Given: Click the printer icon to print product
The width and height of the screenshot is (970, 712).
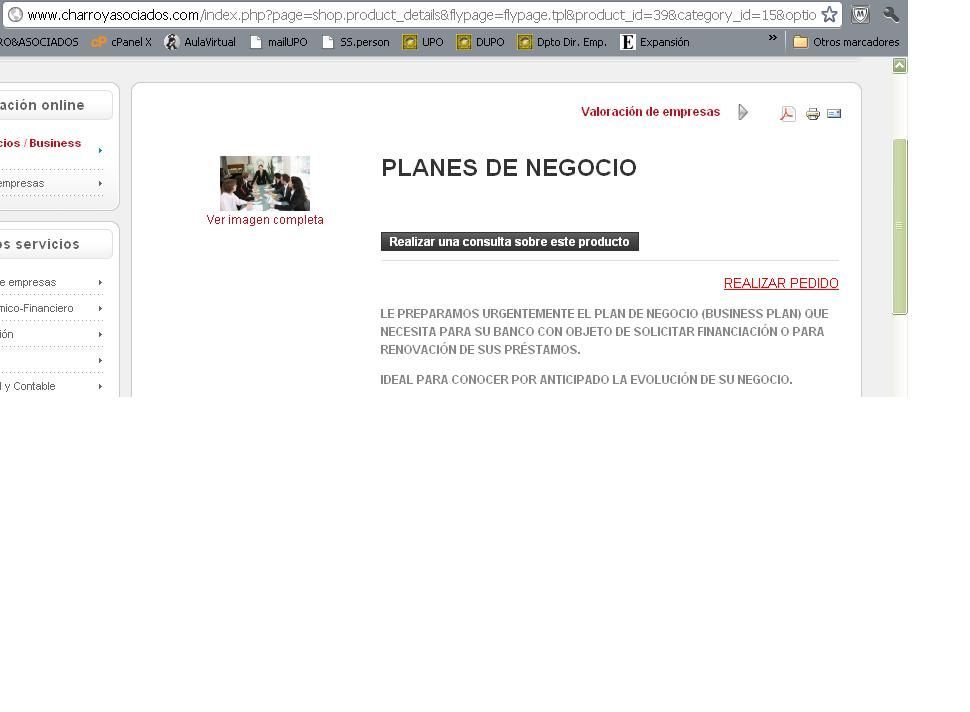Looking at the screenshot, I should (x=813, y=114).
